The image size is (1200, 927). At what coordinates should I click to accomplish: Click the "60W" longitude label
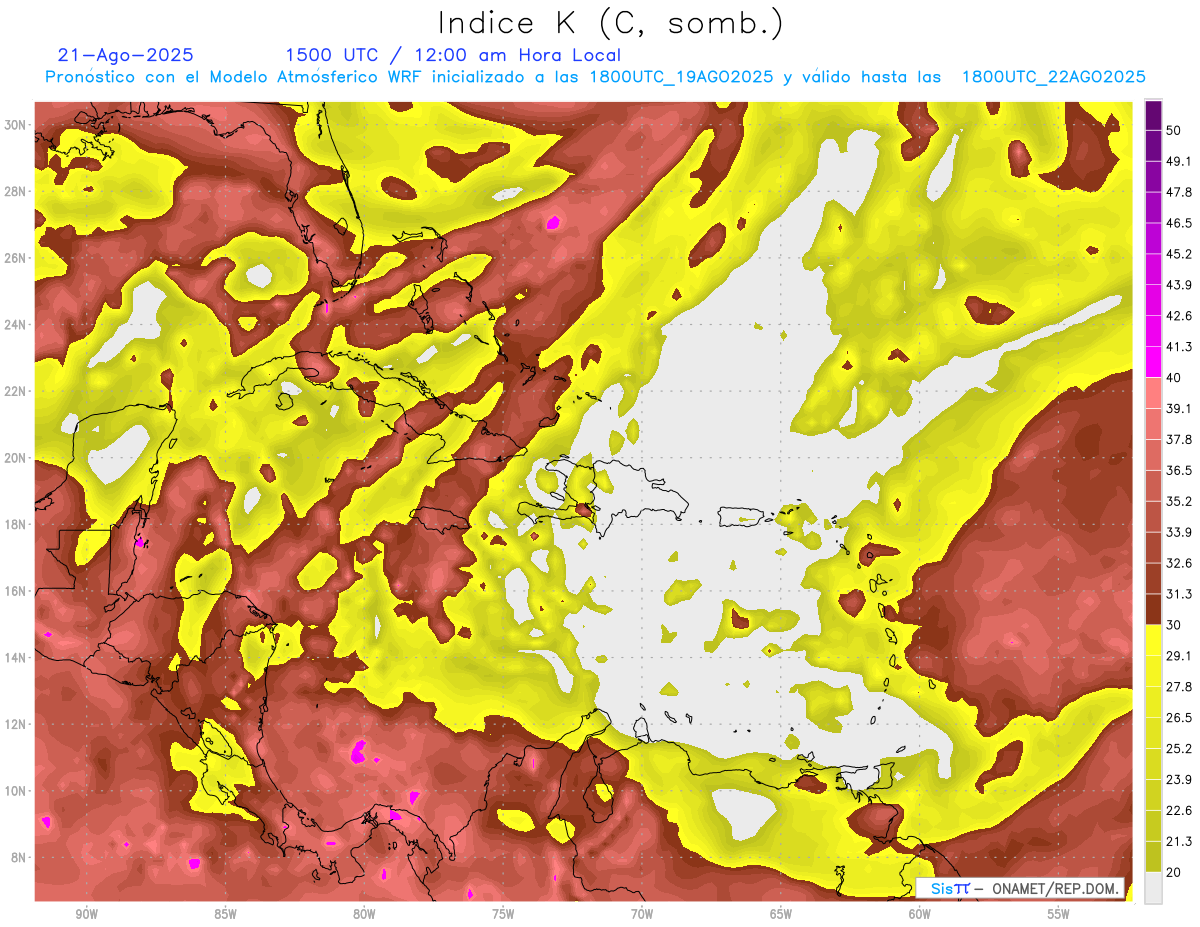[x=920, y=914]
